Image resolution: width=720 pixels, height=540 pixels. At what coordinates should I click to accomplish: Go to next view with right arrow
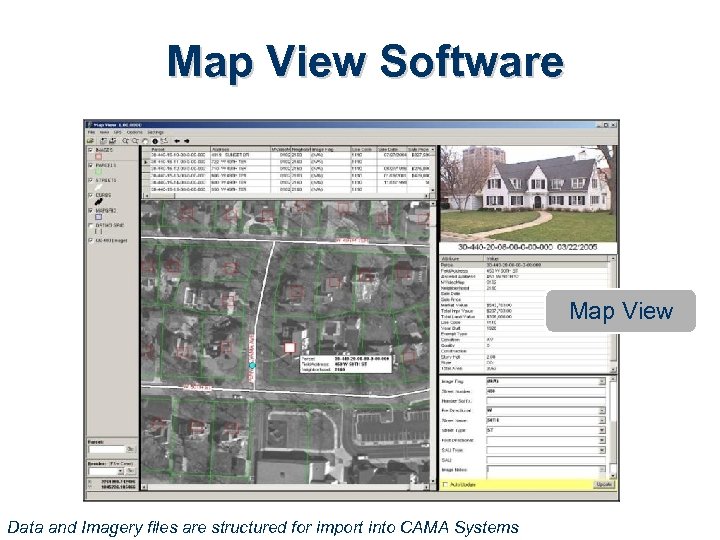click(x=186, y=141)
